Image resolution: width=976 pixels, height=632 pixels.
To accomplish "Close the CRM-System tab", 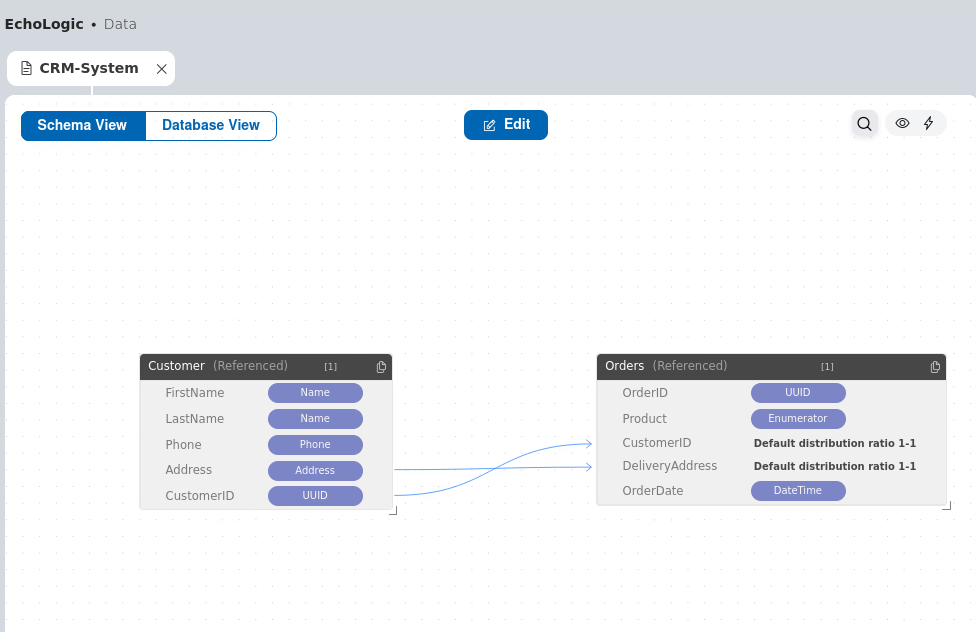I will (x=162, y=69).
